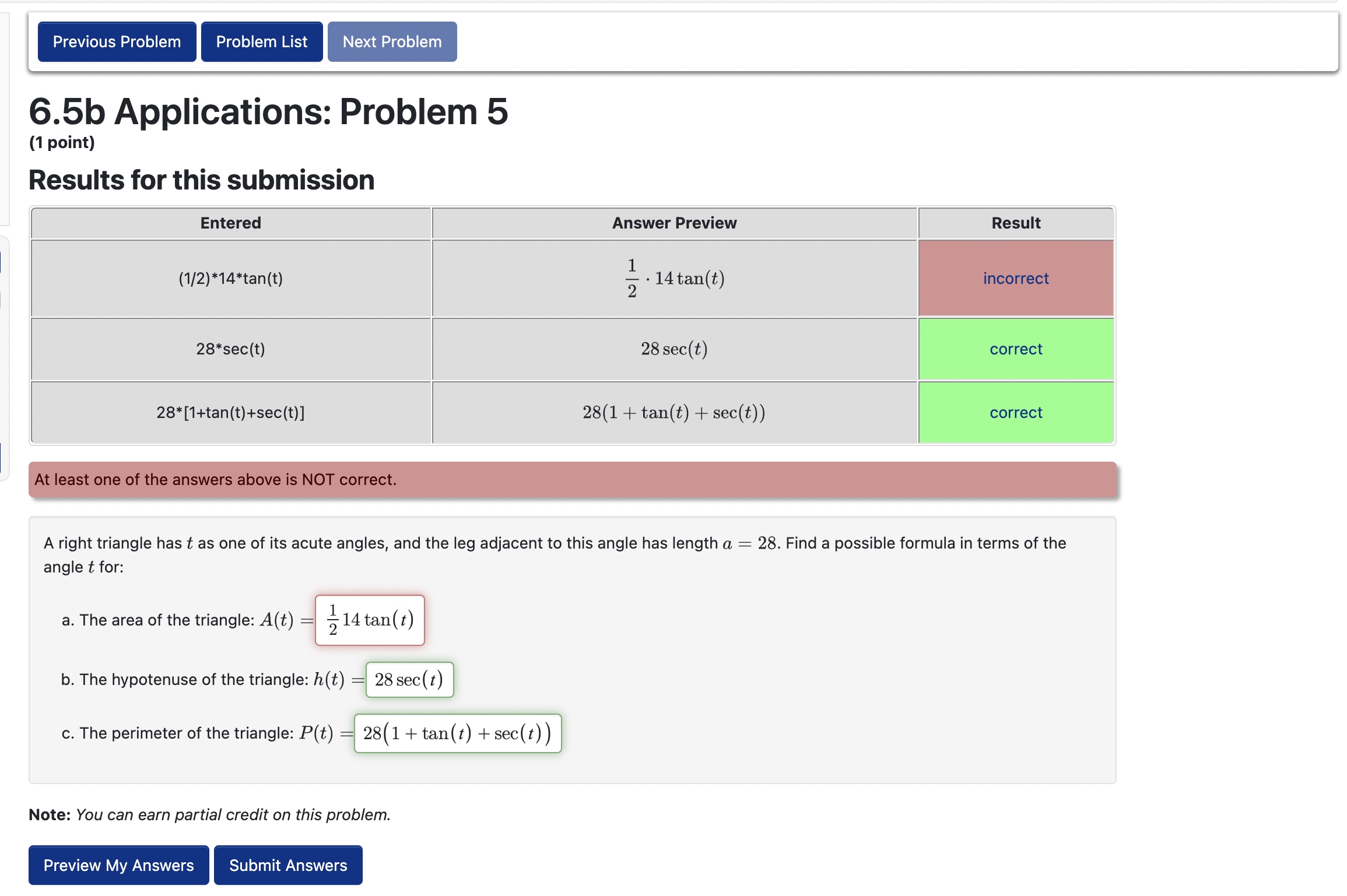Image resolution: width=1347 pixels, height=896 pixels.
Task: Click the 'Result' column header
Action: pos(1015,223)
